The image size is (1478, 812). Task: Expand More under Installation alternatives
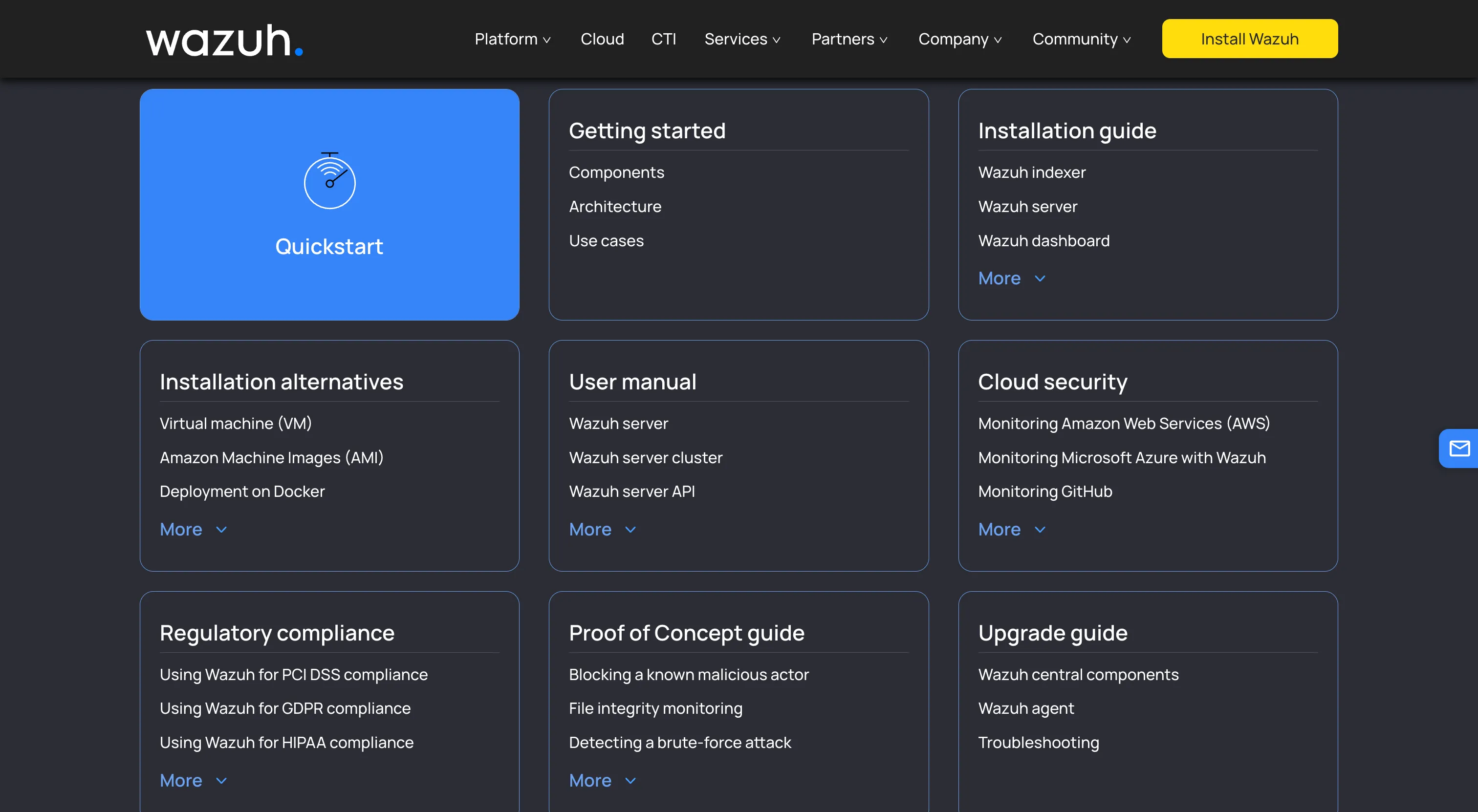click(x=194, y=530)
